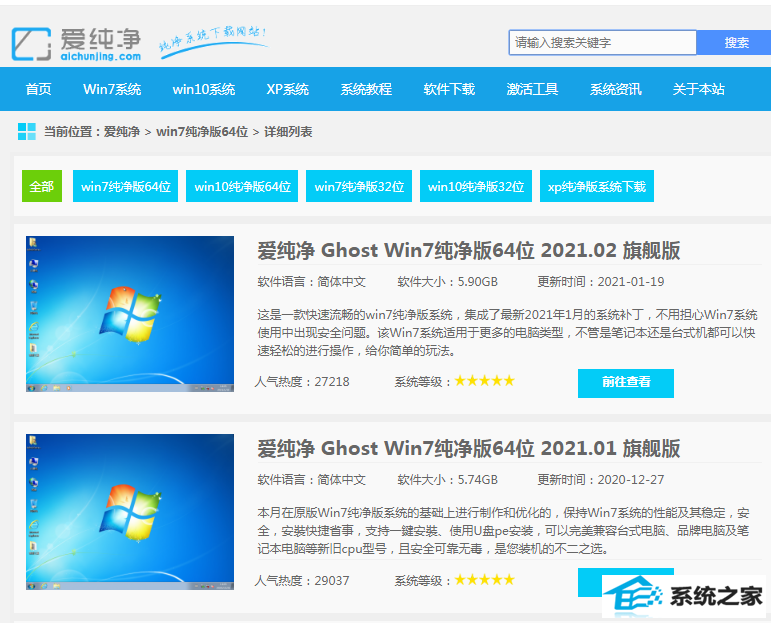Follow the 爱纯净 breadcrumb link
This screenshot has width=771, height=623.
(122, 132)
